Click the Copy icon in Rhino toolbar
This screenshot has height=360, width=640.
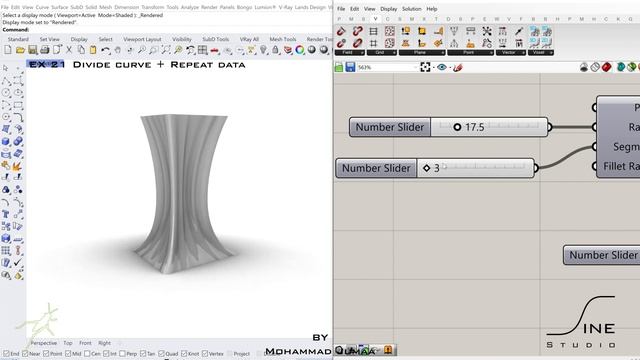pos(81,50)
